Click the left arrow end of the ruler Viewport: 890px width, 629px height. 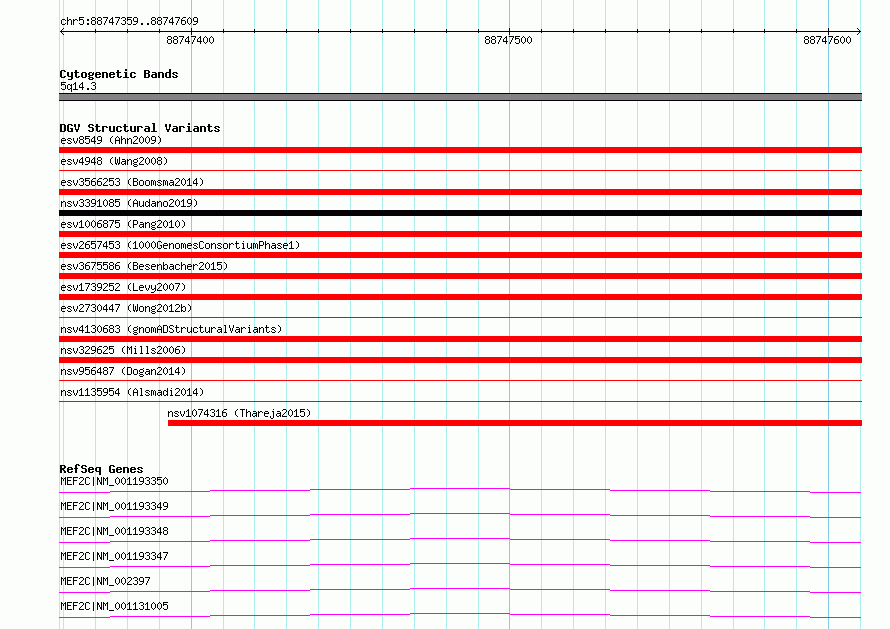[62, 32]
